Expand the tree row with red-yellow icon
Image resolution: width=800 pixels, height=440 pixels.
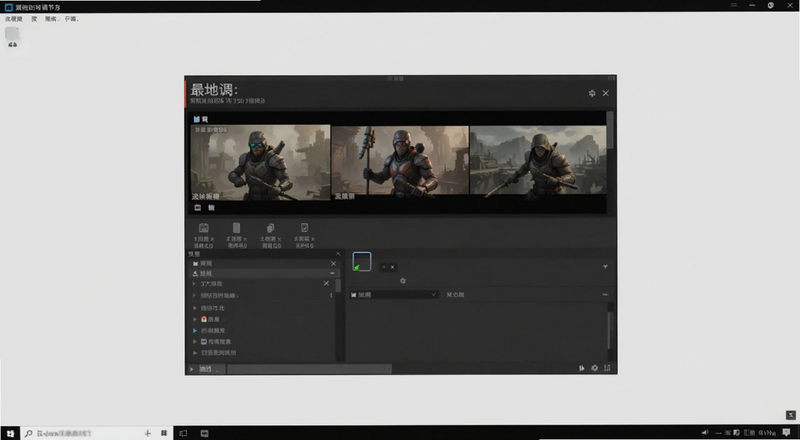tap(195, 319)
